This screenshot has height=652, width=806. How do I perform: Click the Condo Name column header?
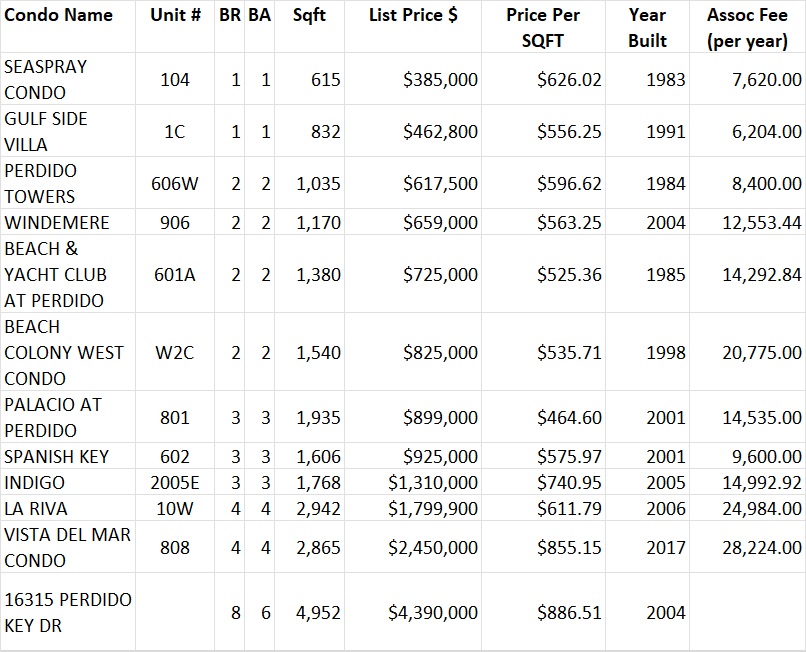pyautogui.click(x=58, y=16)
